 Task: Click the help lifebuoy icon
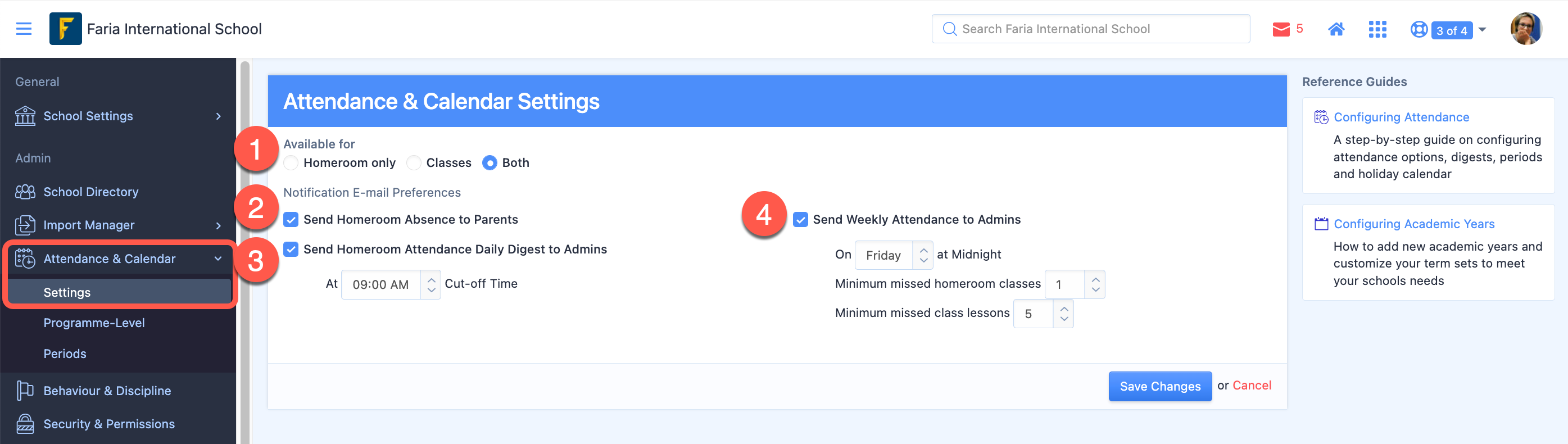(x=1419, y=29)
